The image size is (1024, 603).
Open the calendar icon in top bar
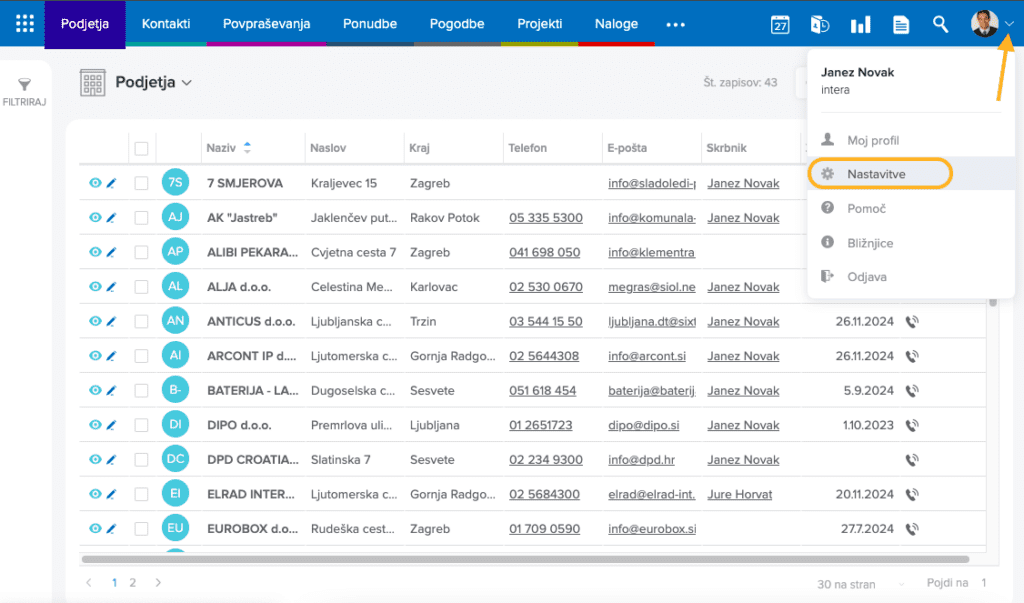coord(780,25)
